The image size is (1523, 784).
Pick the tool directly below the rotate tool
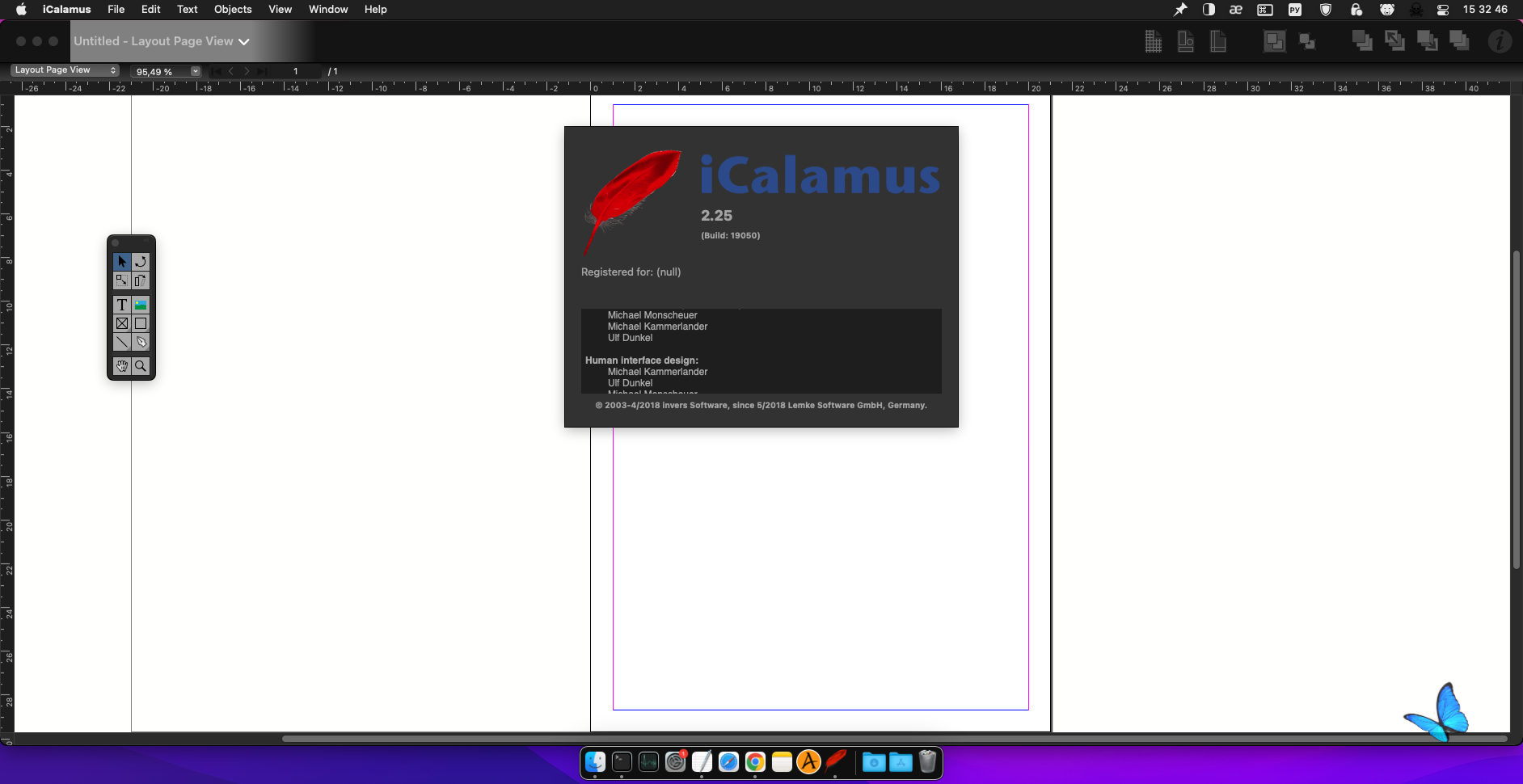coord(141,280)
